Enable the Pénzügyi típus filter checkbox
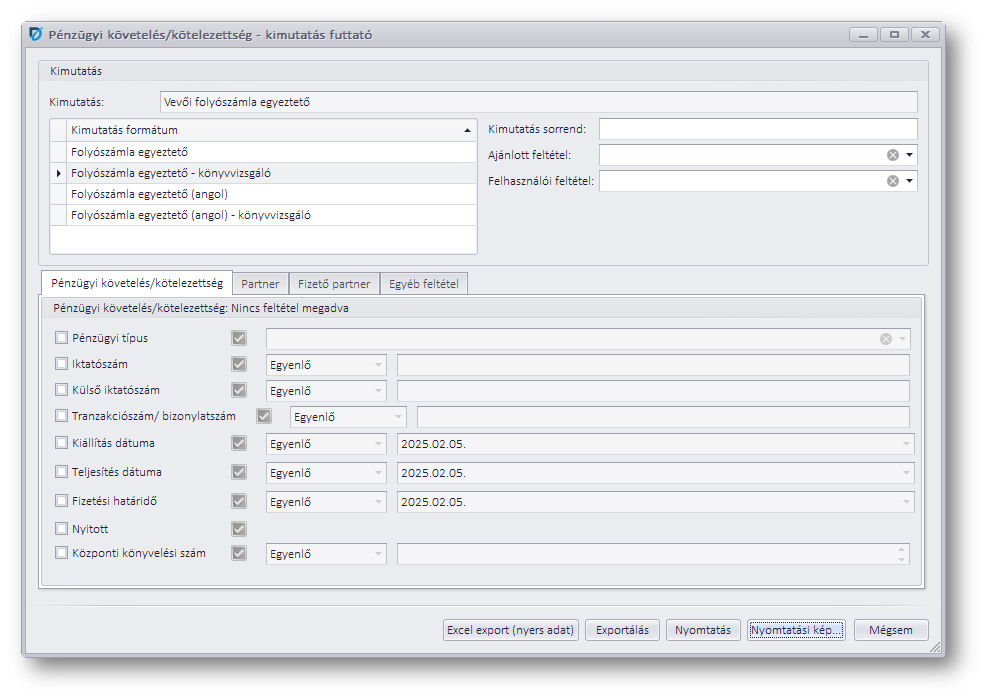 coord(62,338)
